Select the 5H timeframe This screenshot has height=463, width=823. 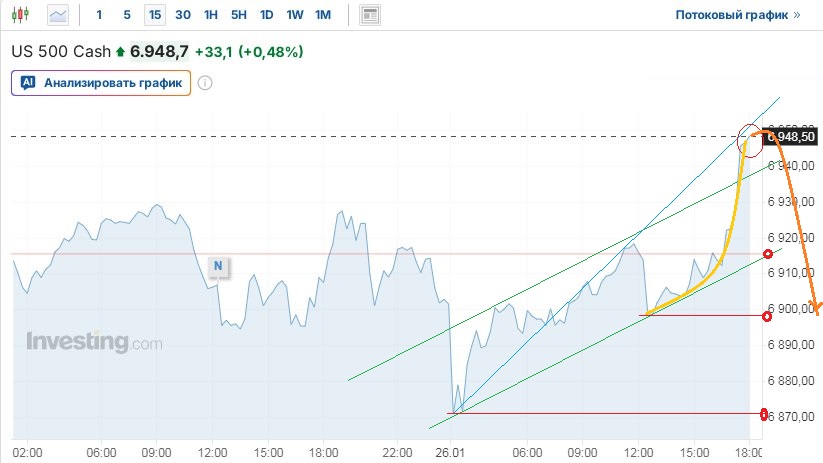(x=238, y=15)
